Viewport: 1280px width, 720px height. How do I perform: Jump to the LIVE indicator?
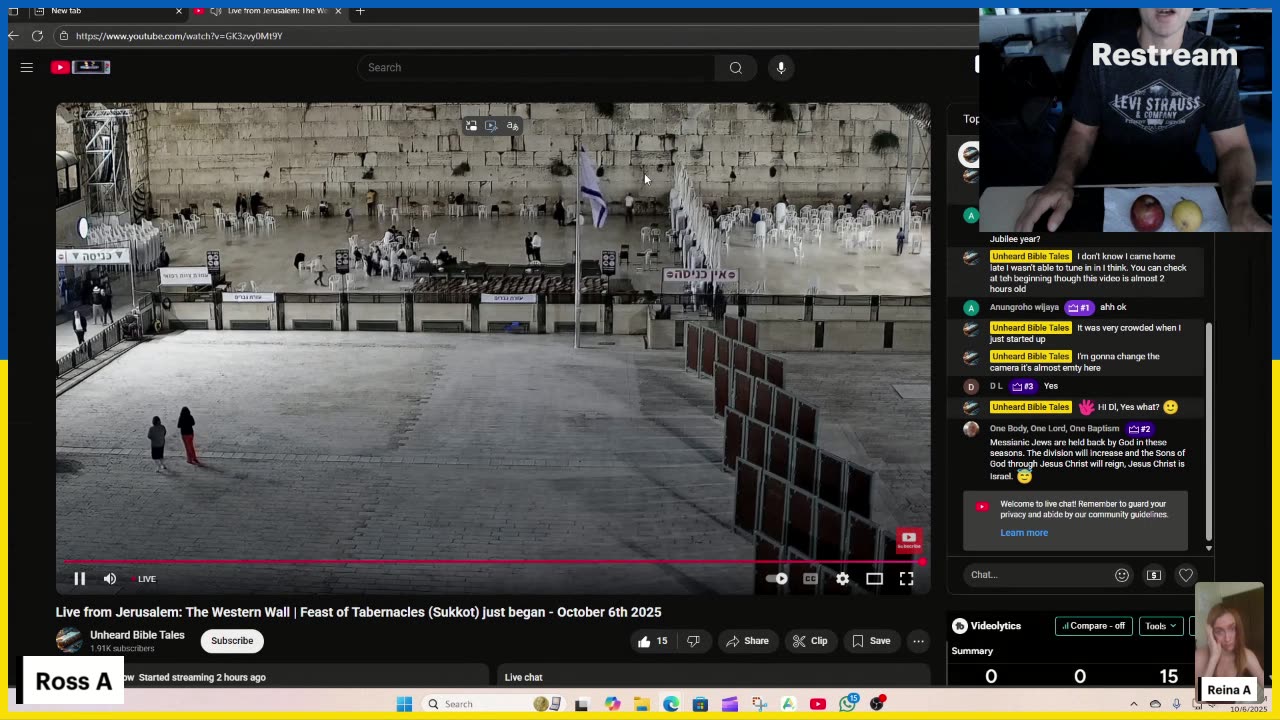(146, 579)
